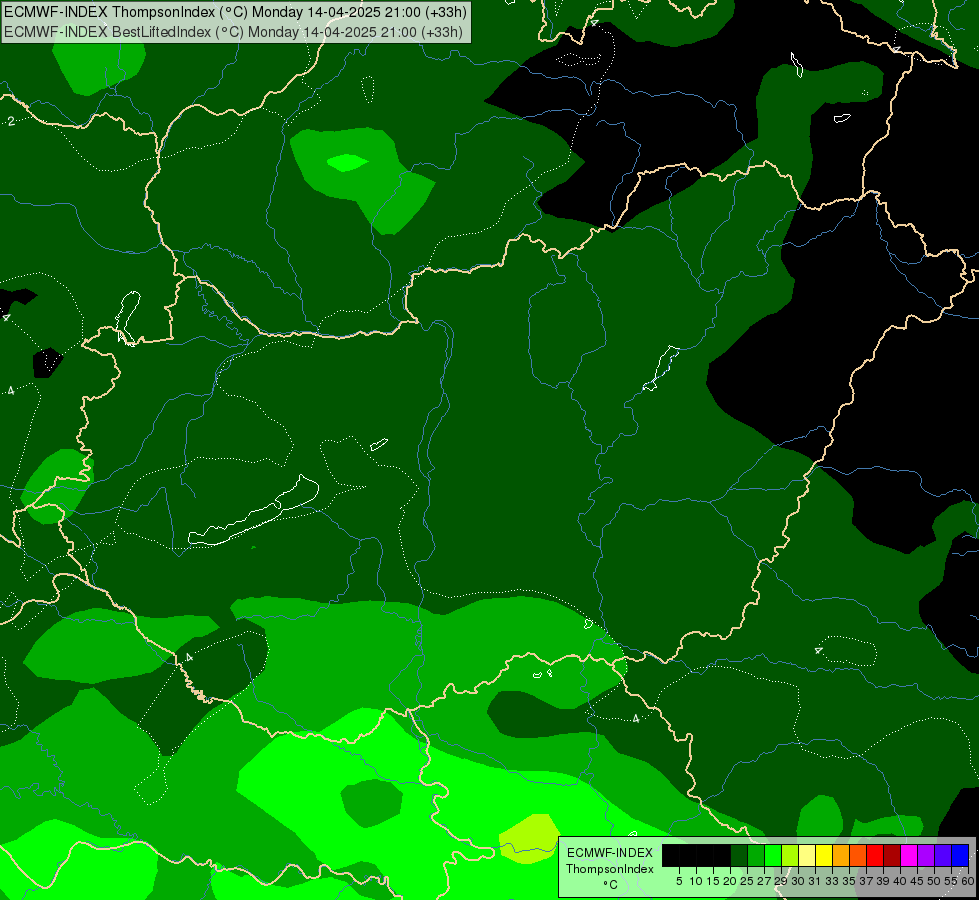Click the pale yellow 30–31 legend swatch
This screenshot has height=900, width=979.
tap(807, 855)
